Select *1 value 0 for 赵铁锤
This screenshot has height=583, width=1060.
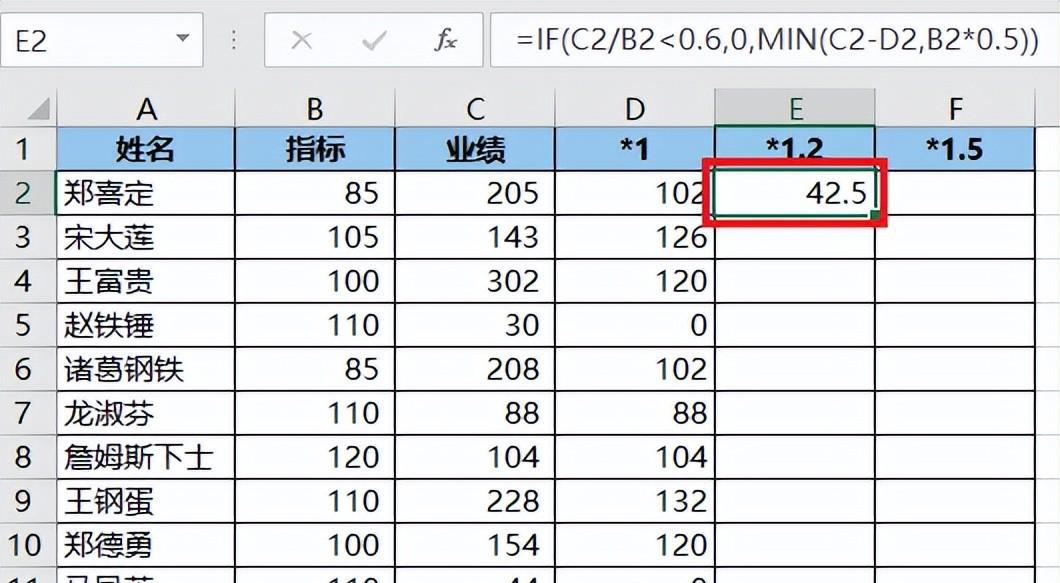[635, 325]
